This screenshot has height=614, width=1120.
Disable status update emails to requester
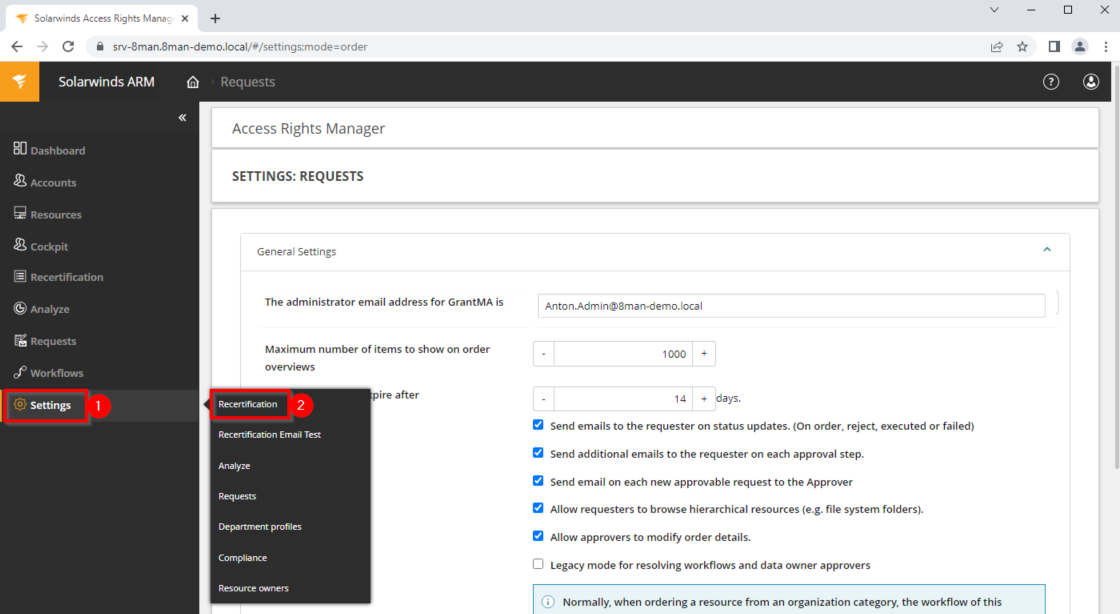point(539,425)
